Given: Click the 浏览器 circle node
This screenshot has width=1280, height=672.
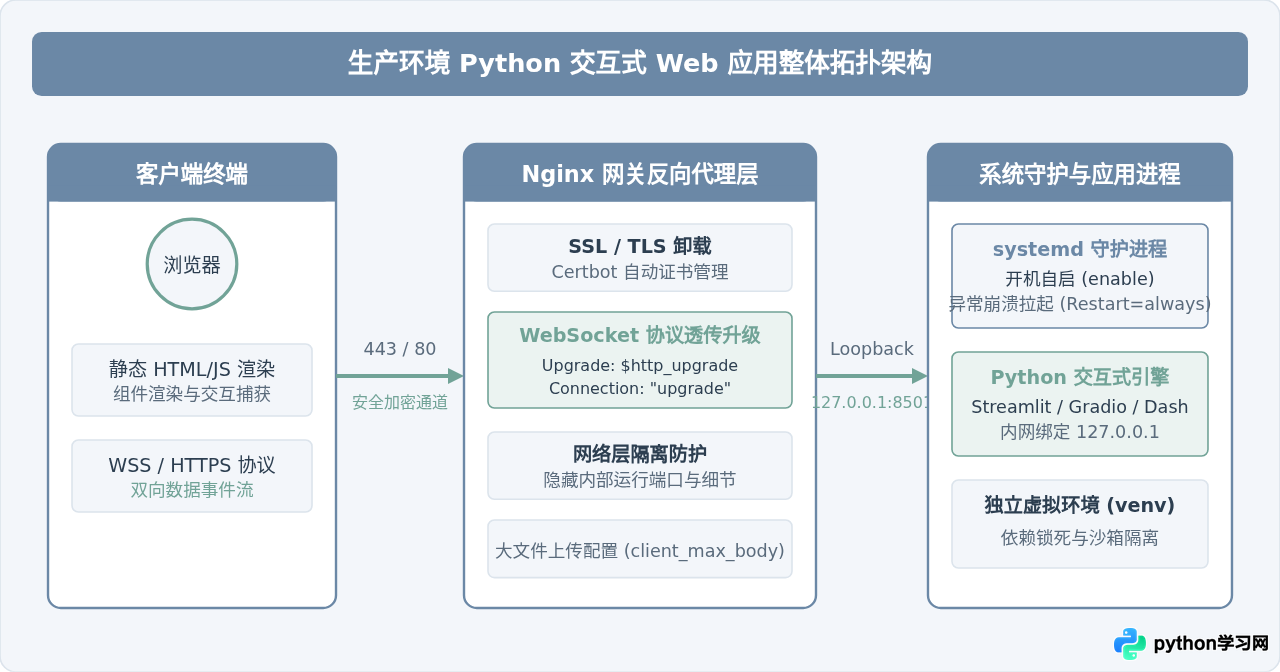Looking at the screenshot, I should (x=192, y=264).
